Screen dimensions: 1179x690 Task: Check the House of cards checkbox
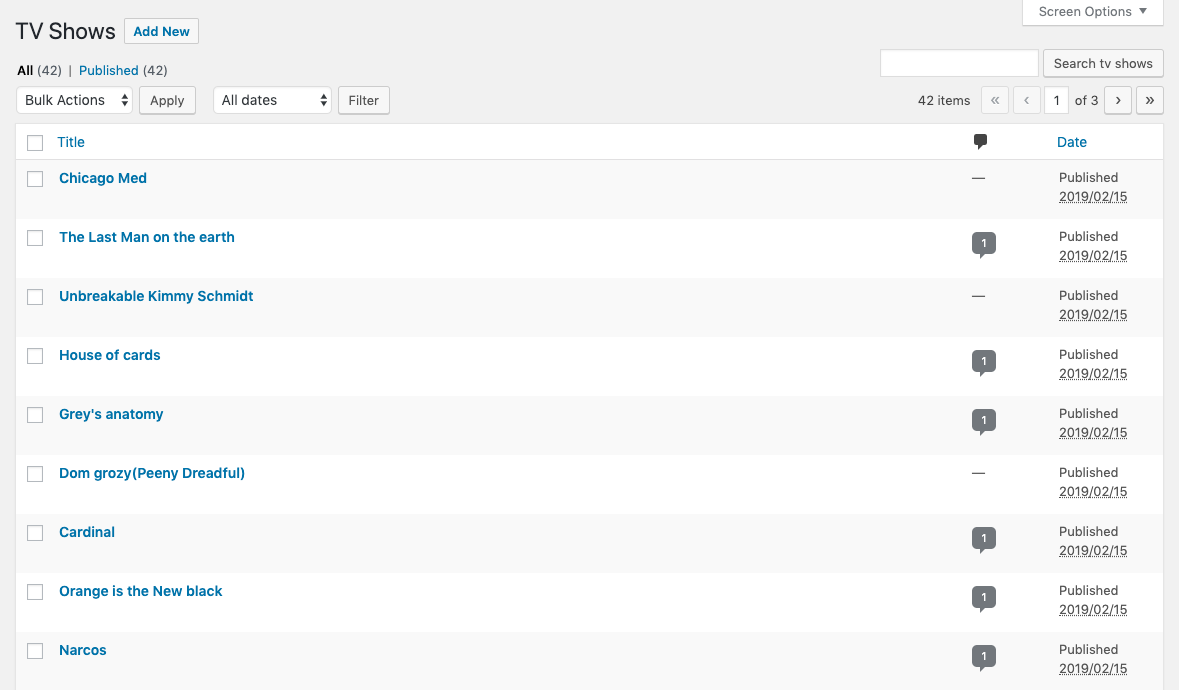(x=35, y=356)
